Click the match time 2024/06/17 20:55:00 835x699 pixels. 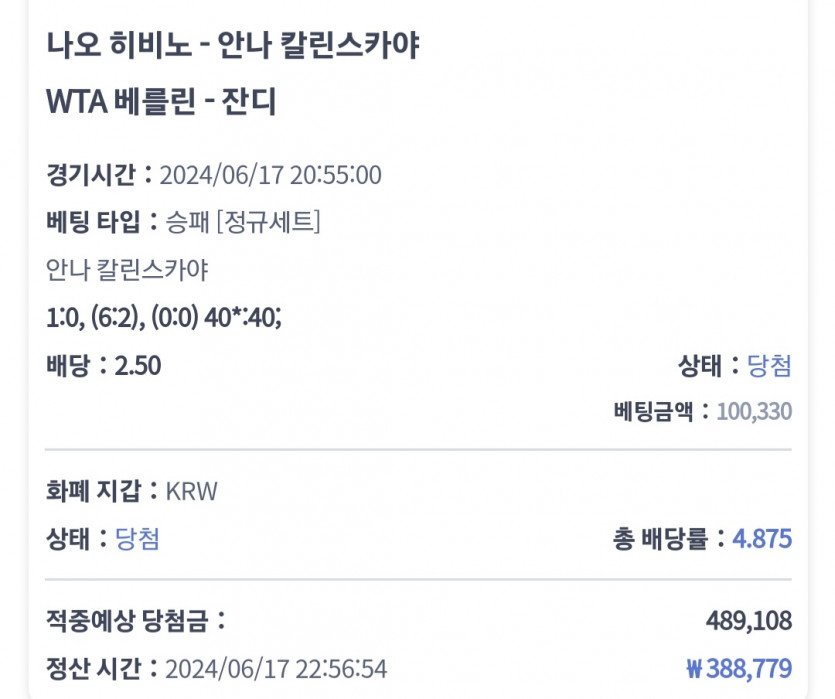point(270,176)
